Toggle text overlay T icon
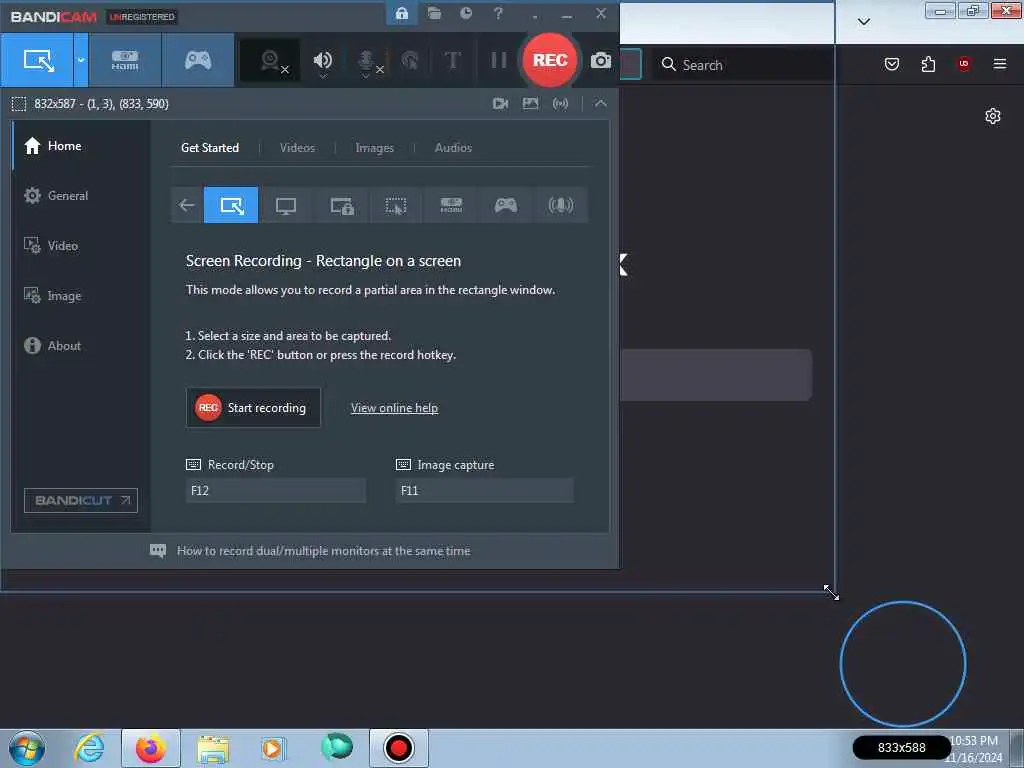This screenshot has height=768, width=1024. [452, 60]
